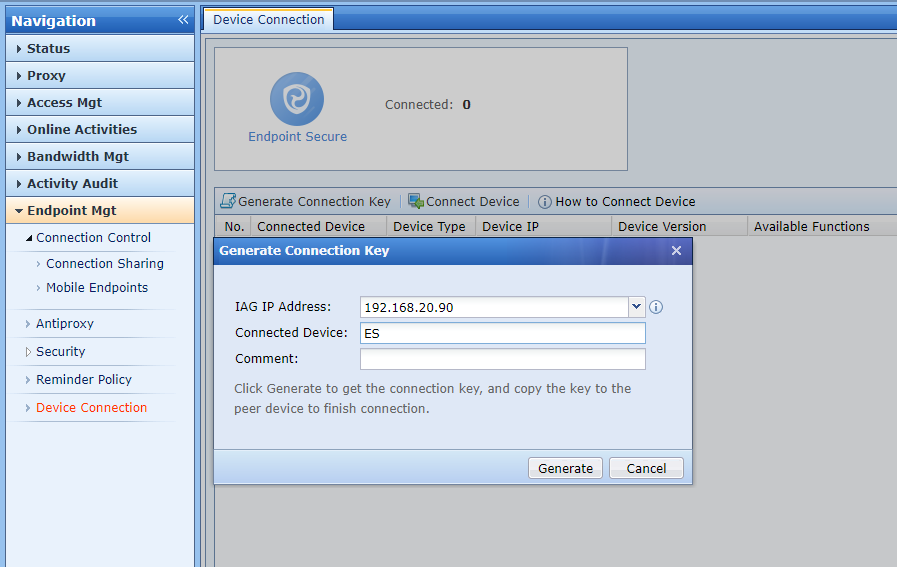Click the info icon beside How to Connect Device
The width and height of the screenshot is (897, 567).
tap(545, 201)
